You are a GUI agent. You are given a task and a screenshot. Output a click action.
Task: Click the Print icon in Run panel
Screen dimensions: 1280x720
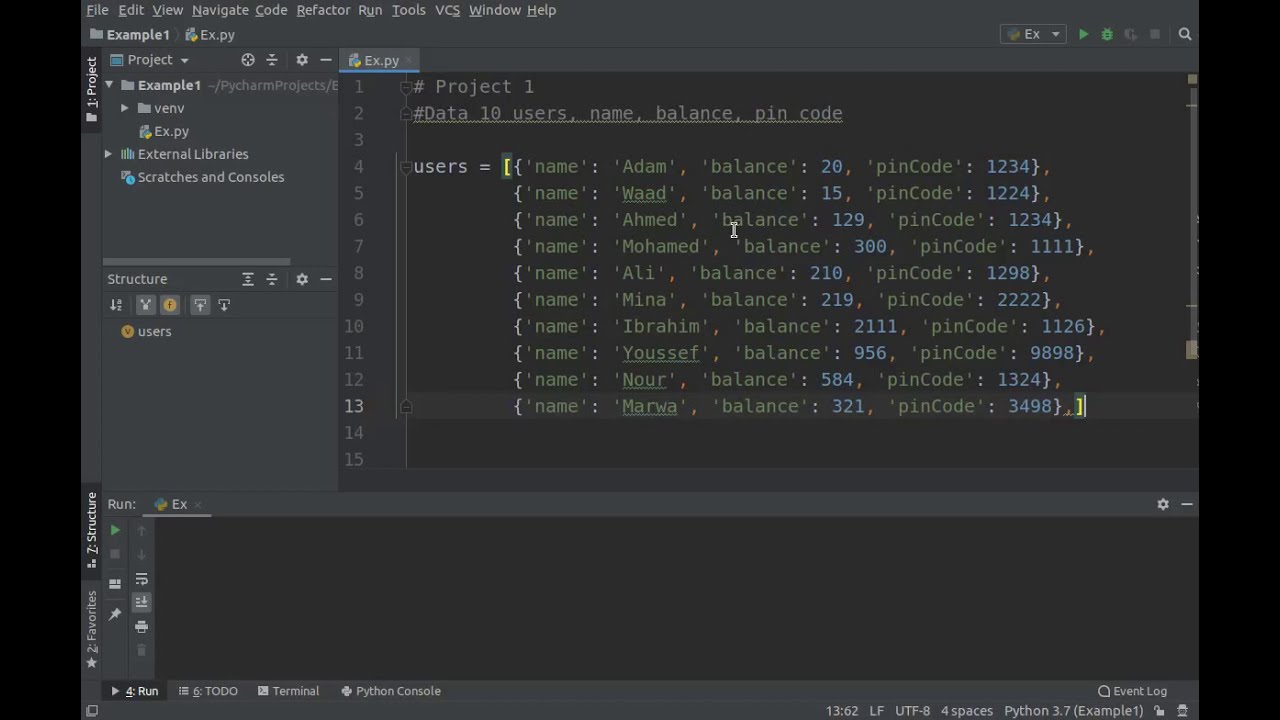click(x=141, y=627)
